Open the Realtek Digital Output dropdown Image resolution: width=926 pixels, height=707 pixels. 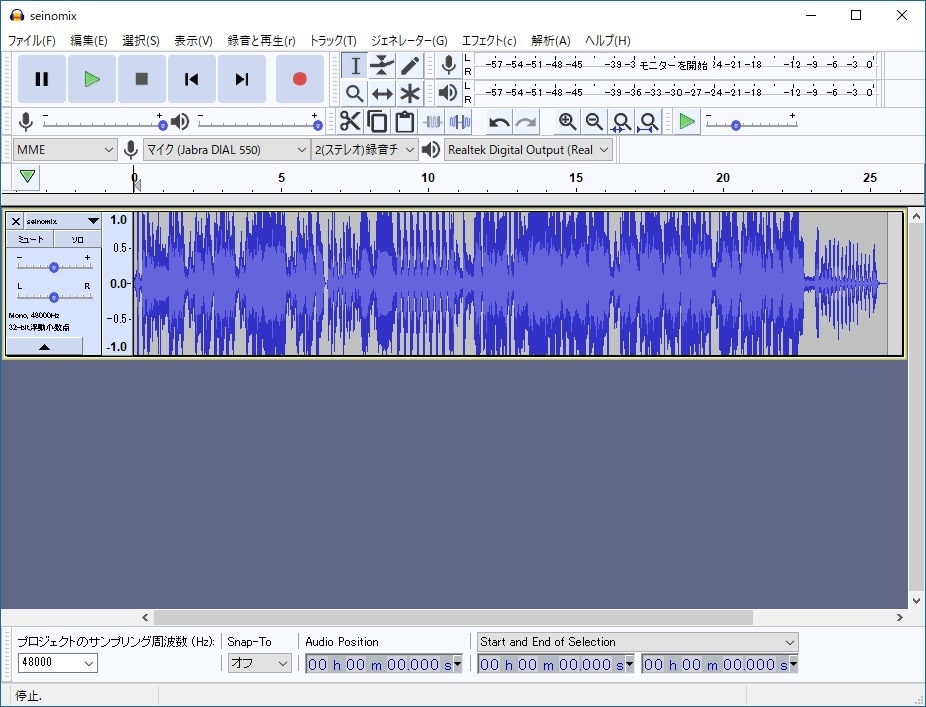pos(528,149)
